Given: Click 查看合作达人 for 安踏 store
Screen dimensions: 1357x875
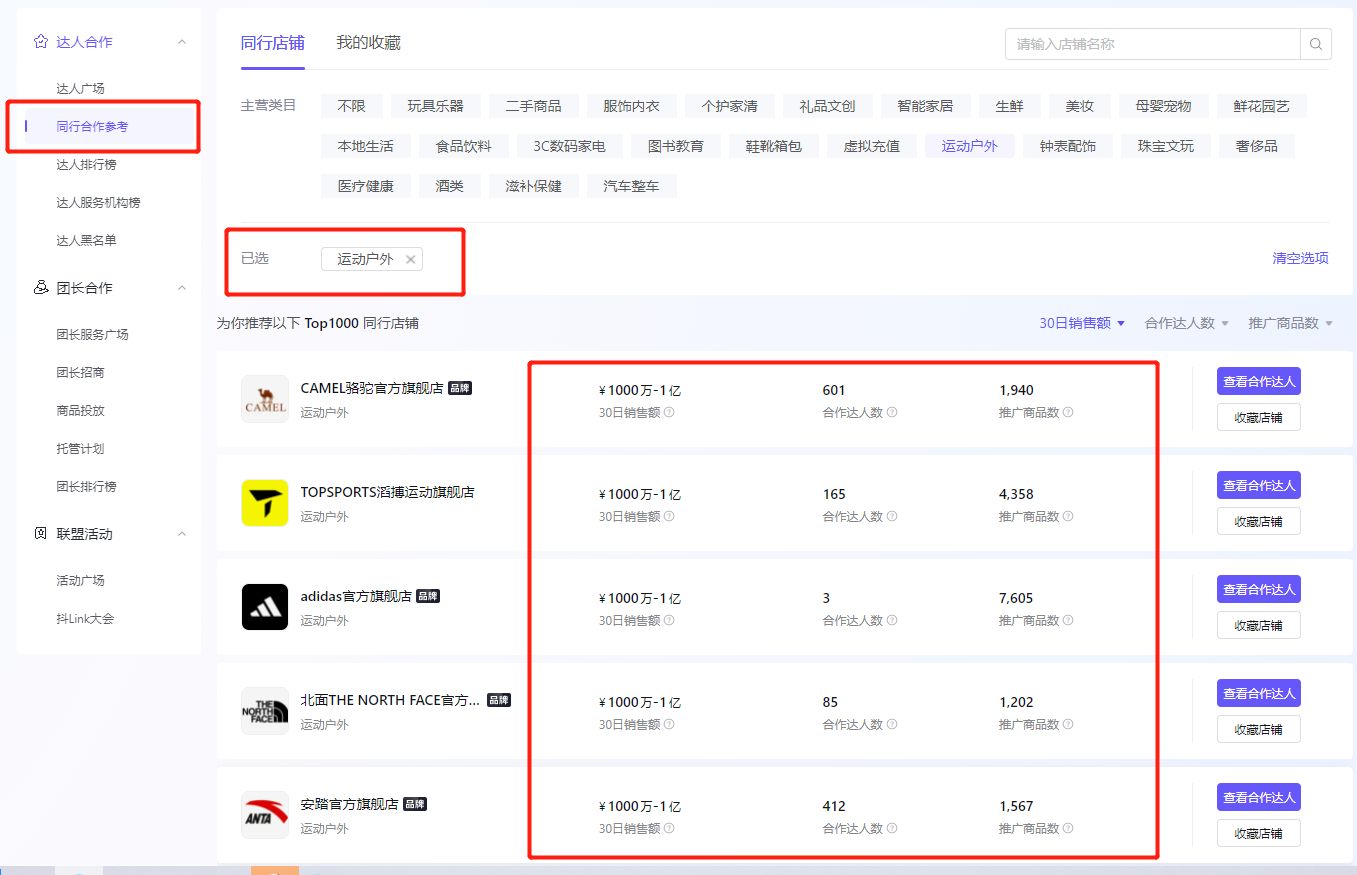Looking at the screenshot, I should pyautogui.click(x=1259, y=797).
